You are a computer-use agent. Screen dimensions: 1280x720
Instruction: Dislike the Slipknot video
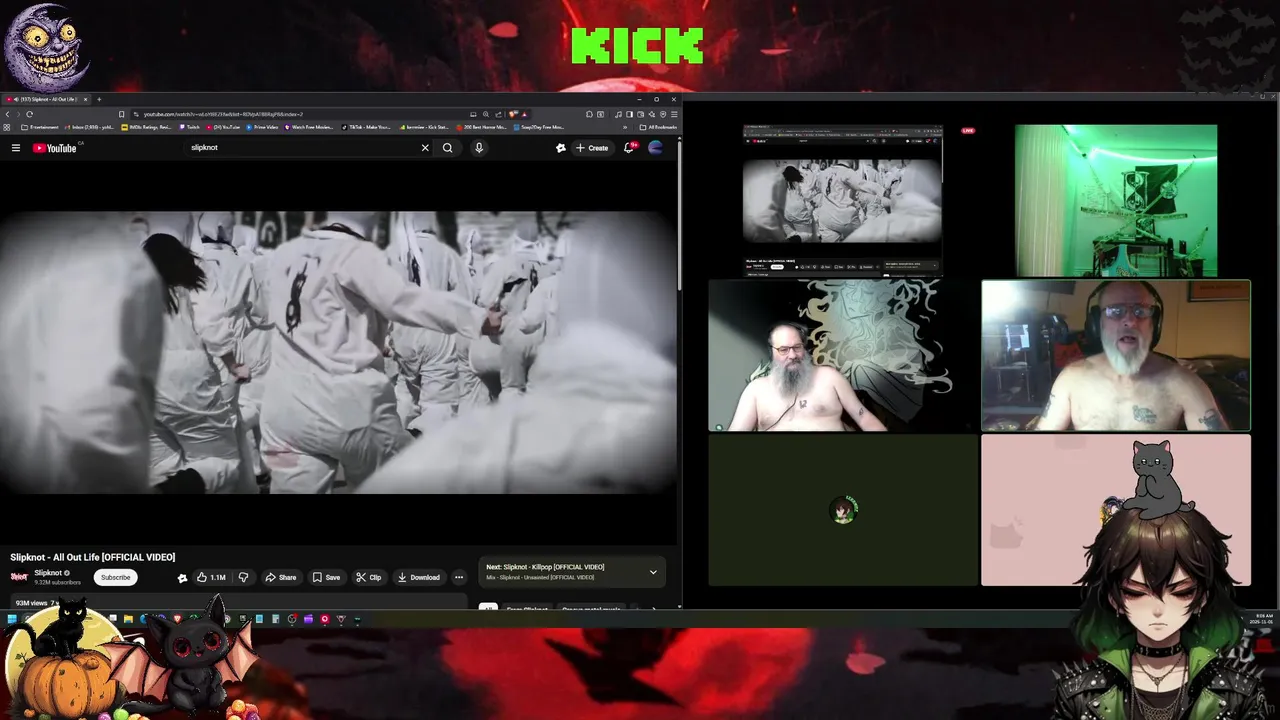[x=243, y=577]
